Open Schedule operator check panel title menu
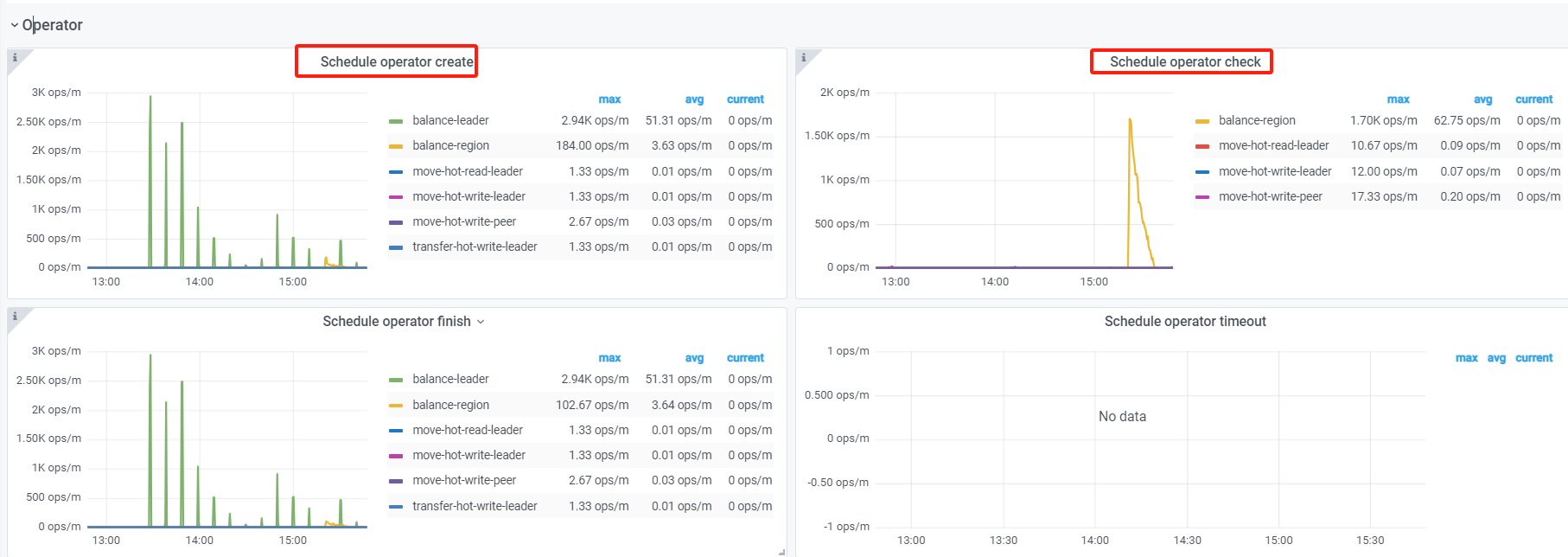 coord(1184,62)
